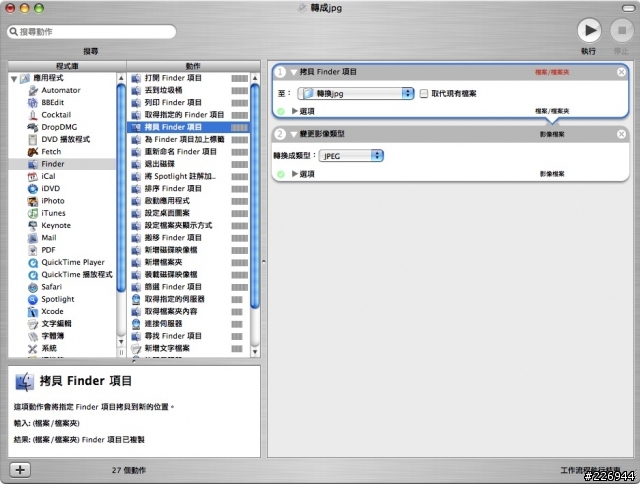
Task: Choose the 設定桌面圖案 action
Action: (188, 213)
